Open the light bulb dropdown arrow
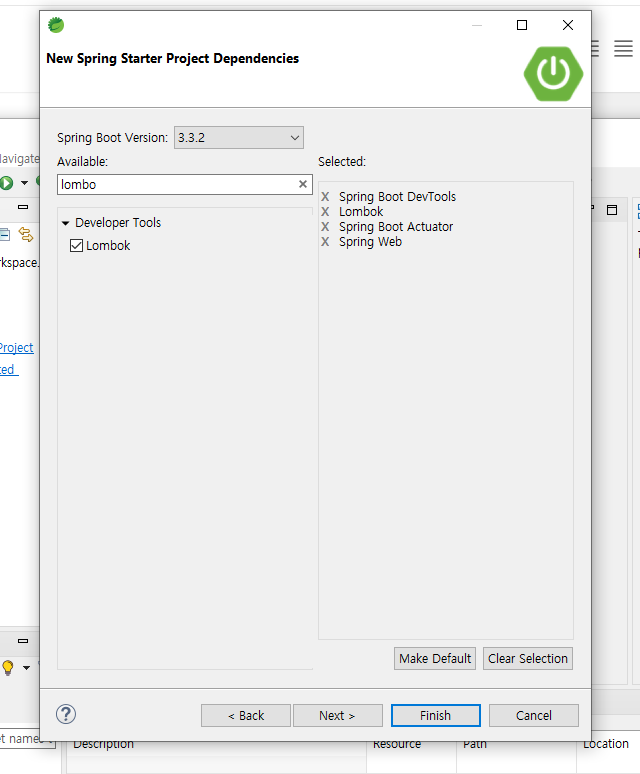This screenshot has height=774, width=640. (x=26, y=668)
